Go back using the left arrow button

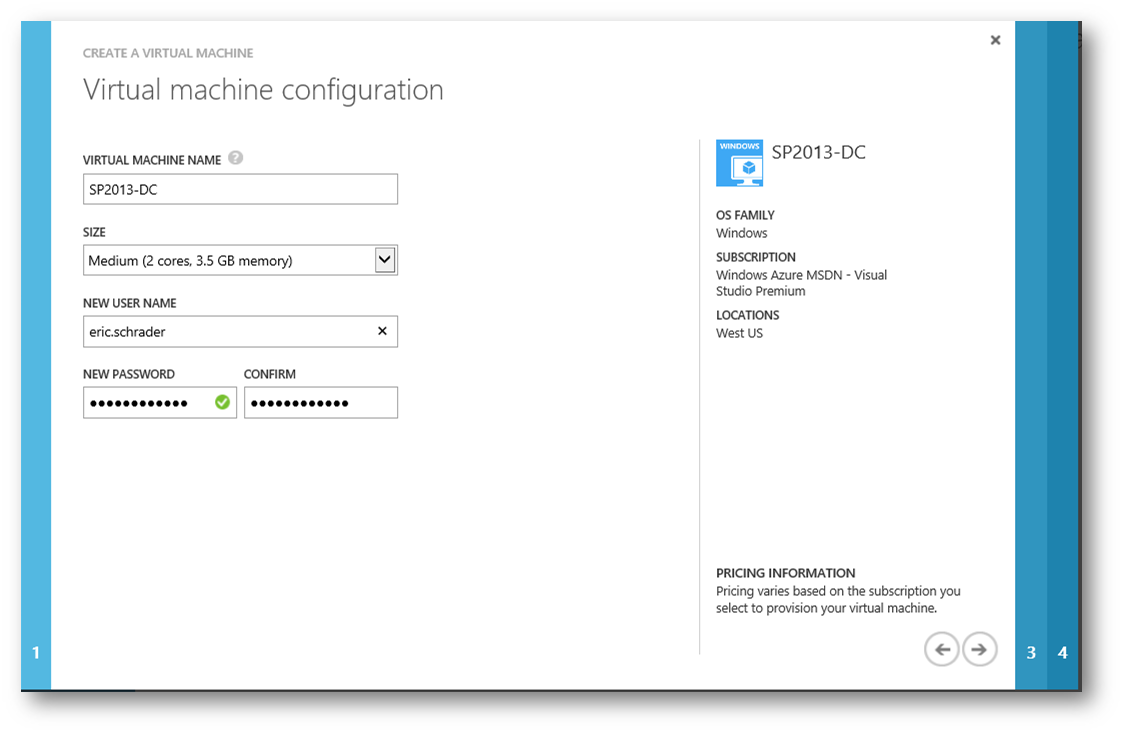click(x=941, y=649)
